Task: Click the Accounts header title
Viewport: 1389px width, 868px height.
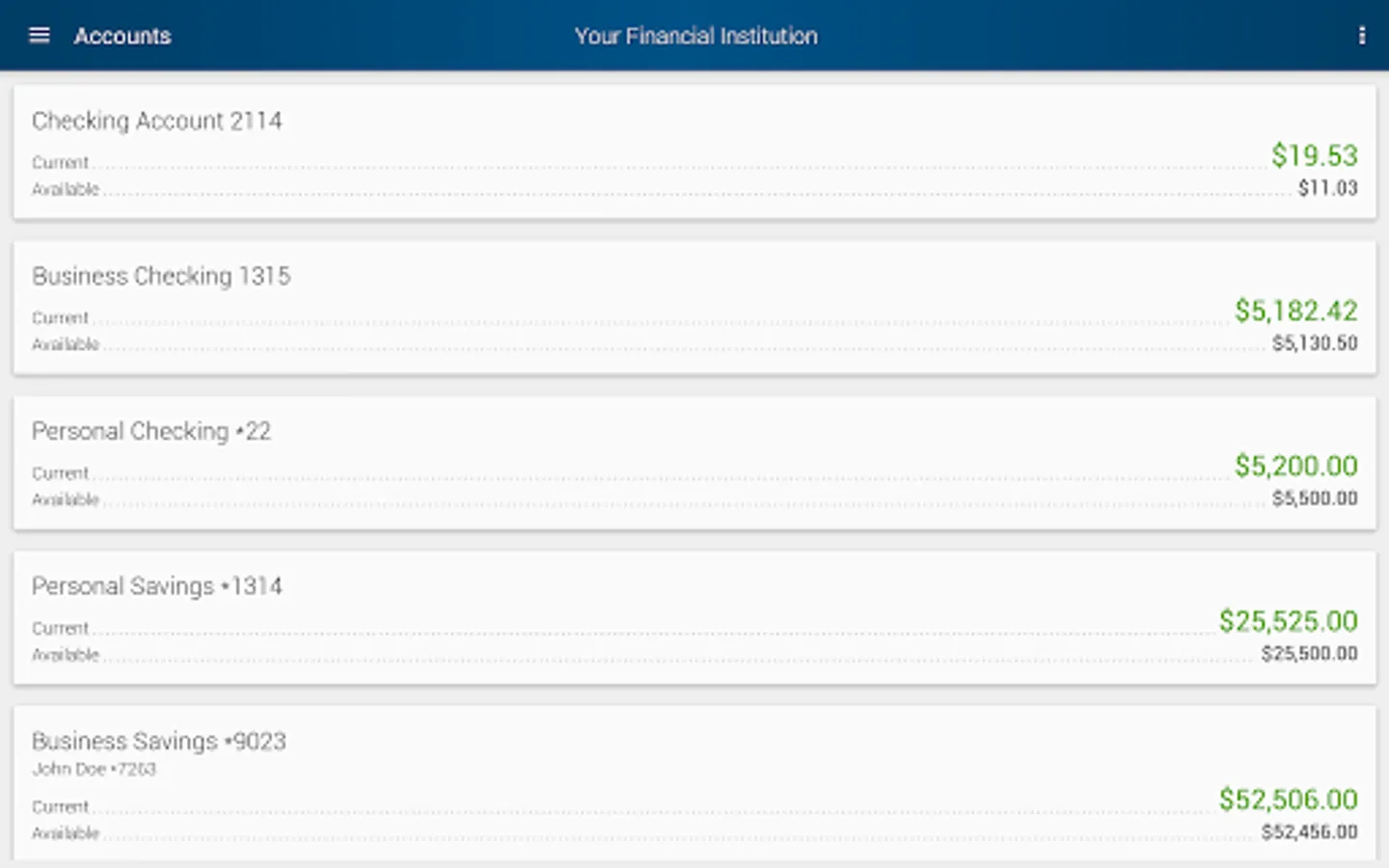Action: coord(123,36)
